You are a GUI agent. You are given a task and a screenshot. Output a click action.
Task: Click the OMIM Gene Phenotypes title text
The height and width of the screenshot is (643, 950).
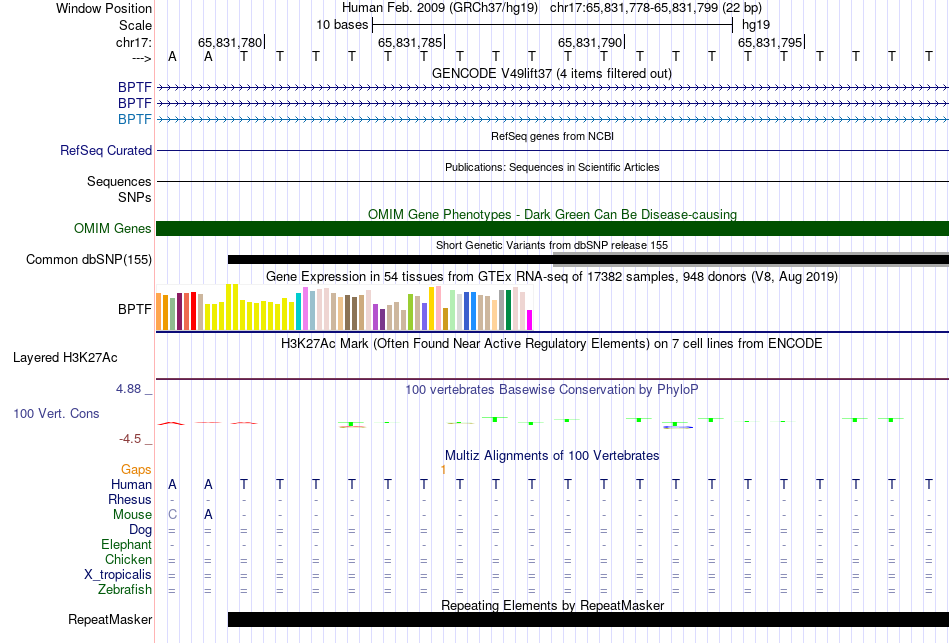[x=552, y=215]
